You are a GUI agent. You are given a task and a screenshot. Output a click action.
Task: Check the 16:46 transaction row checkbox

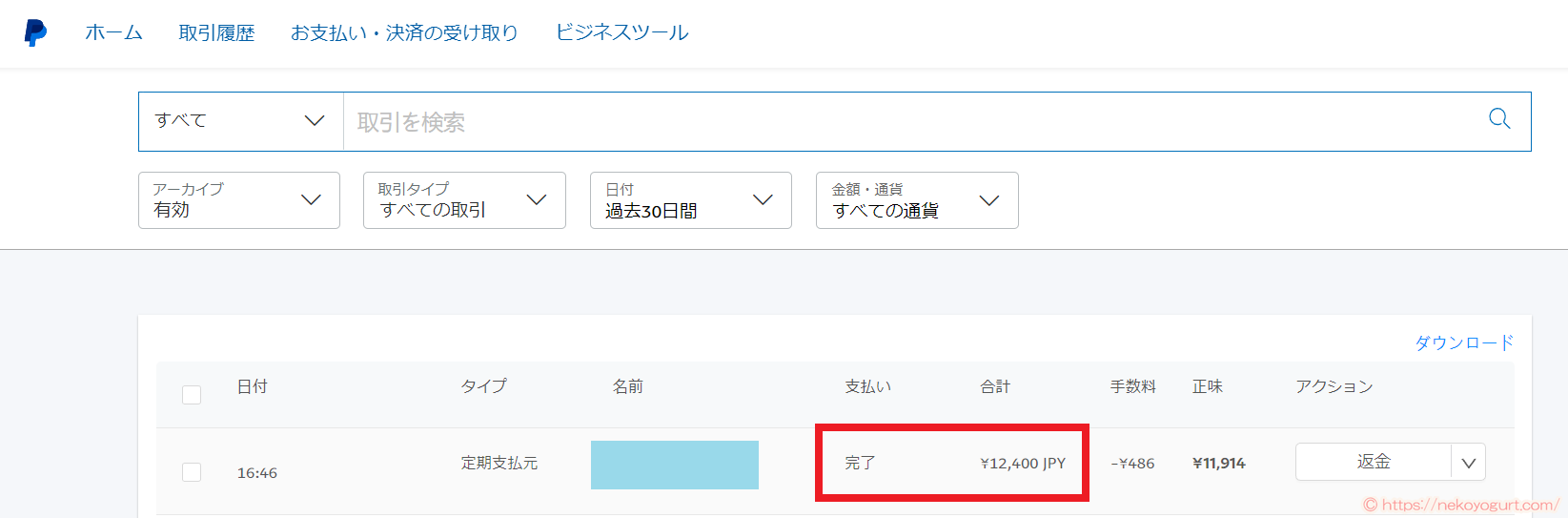coord(192,472)
